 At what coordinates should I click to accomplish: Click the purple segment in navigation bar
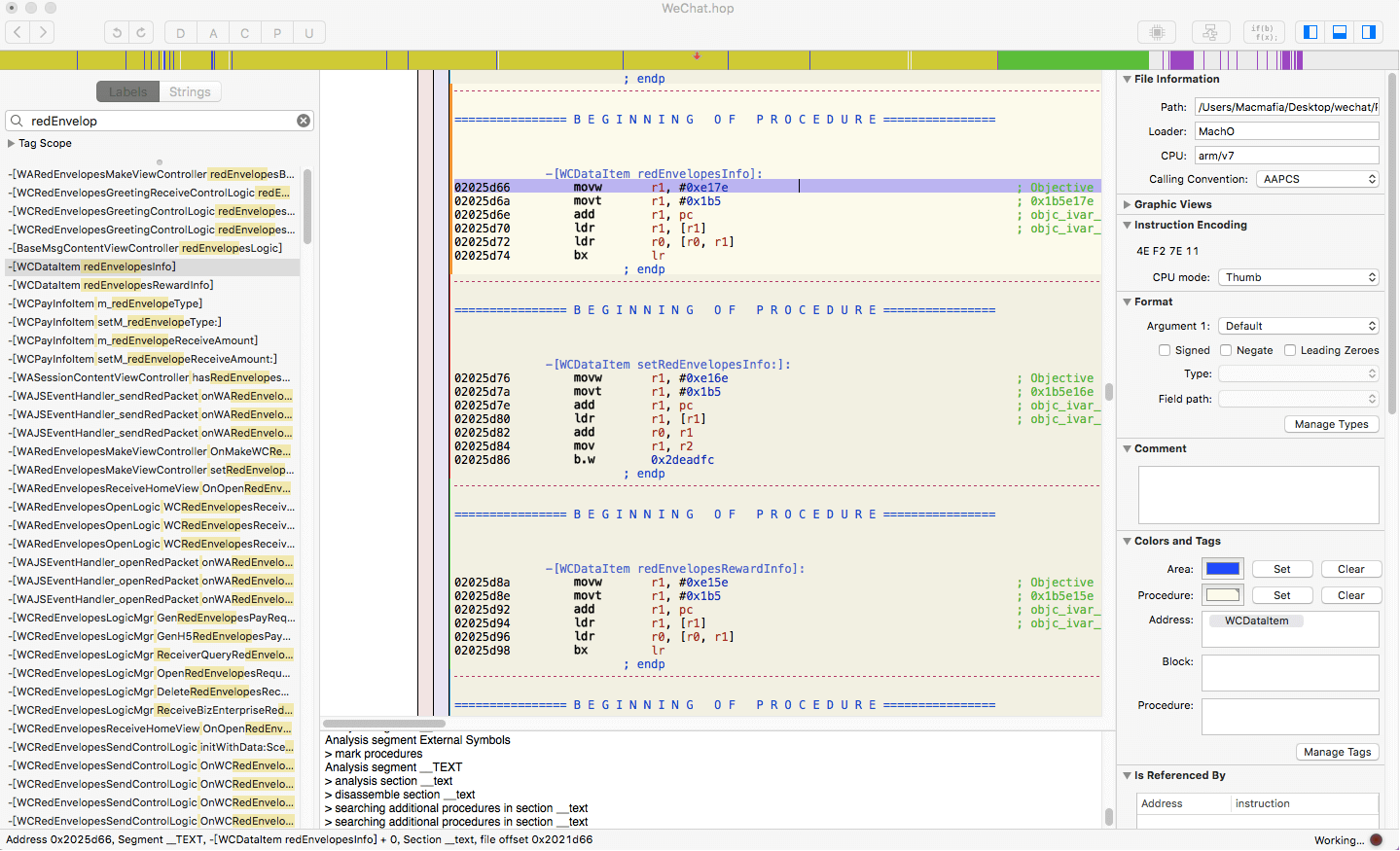(1181, 60)
